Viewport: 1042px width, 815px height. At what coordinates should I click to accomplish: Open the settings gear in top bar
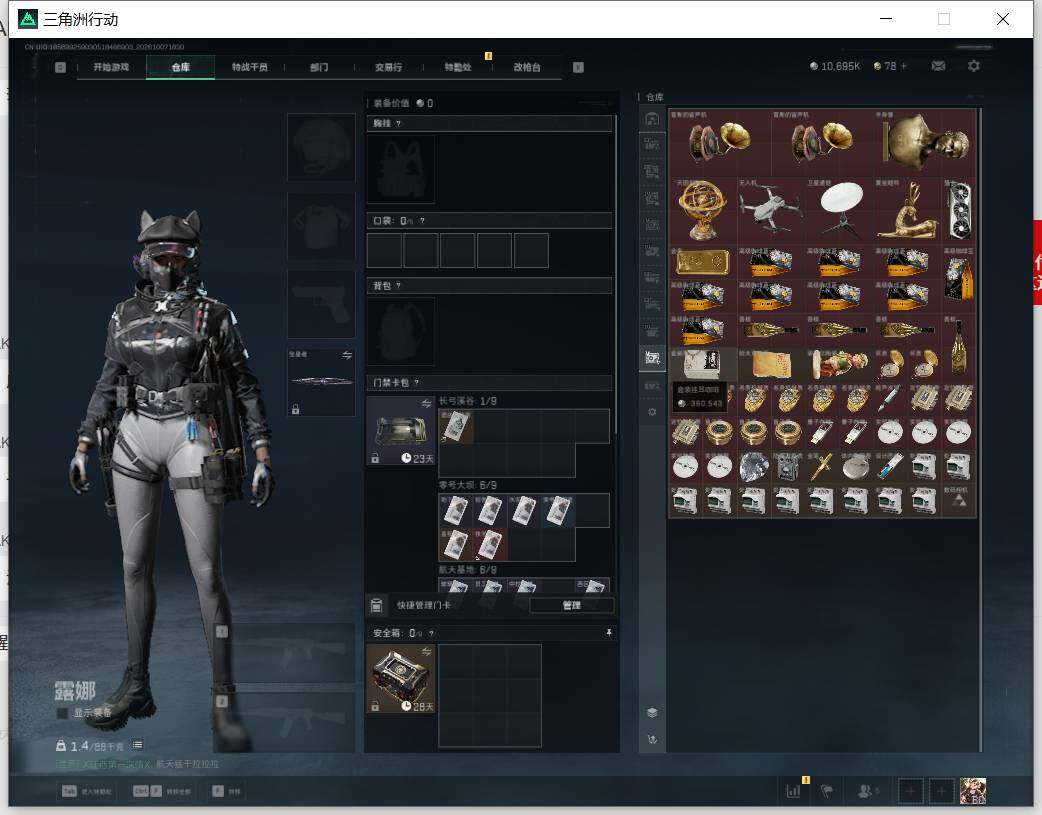[974, 66]
